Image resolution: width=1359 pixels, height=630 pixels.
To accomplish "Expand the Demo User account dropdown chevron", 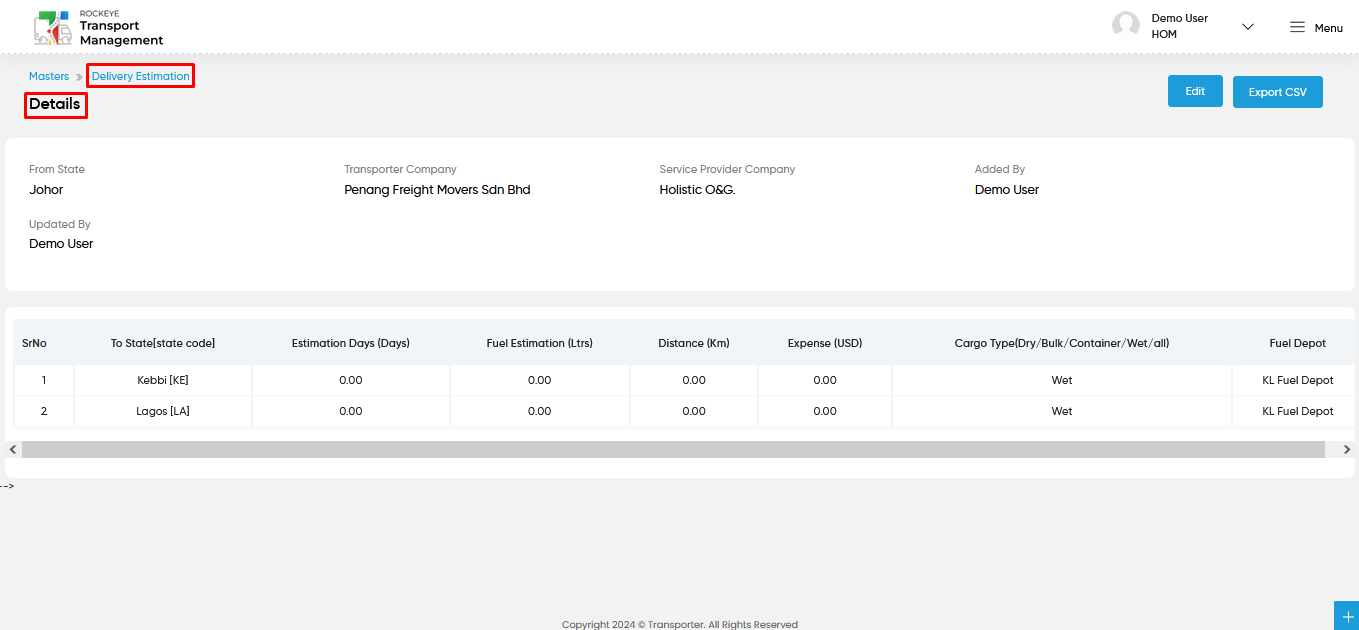I will 1247,27.
